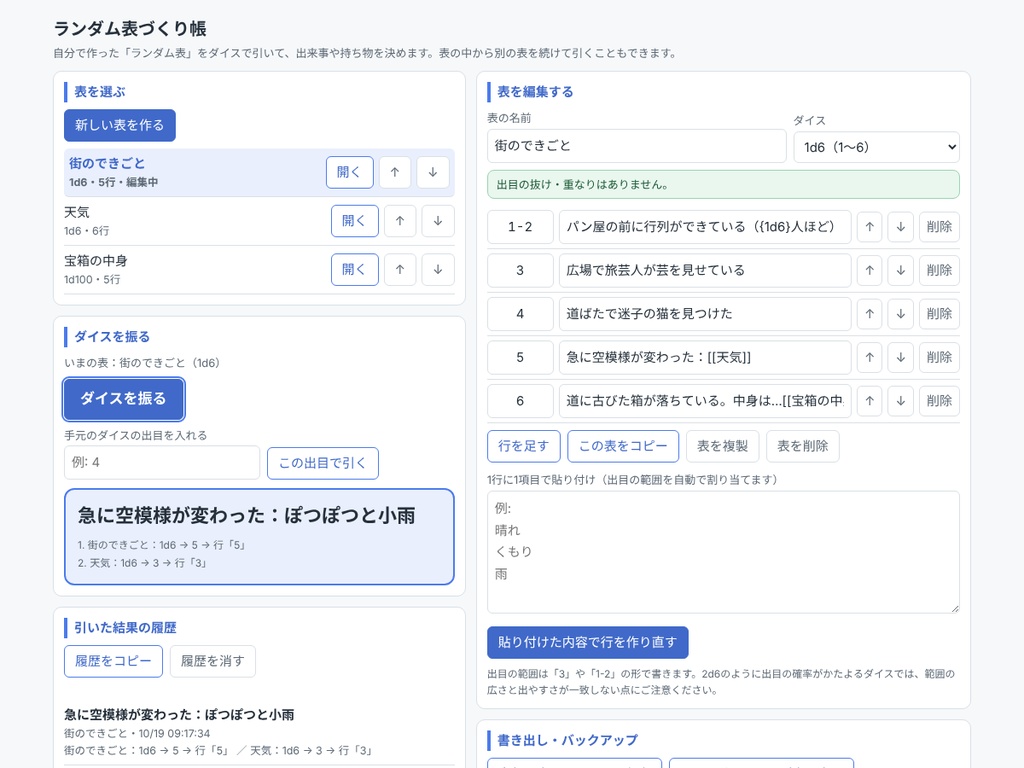This screenshot has width=1024, height=768.
Task: Focus the 表の名前 input field
Action: pyautogui.click(x=637, y=146)
